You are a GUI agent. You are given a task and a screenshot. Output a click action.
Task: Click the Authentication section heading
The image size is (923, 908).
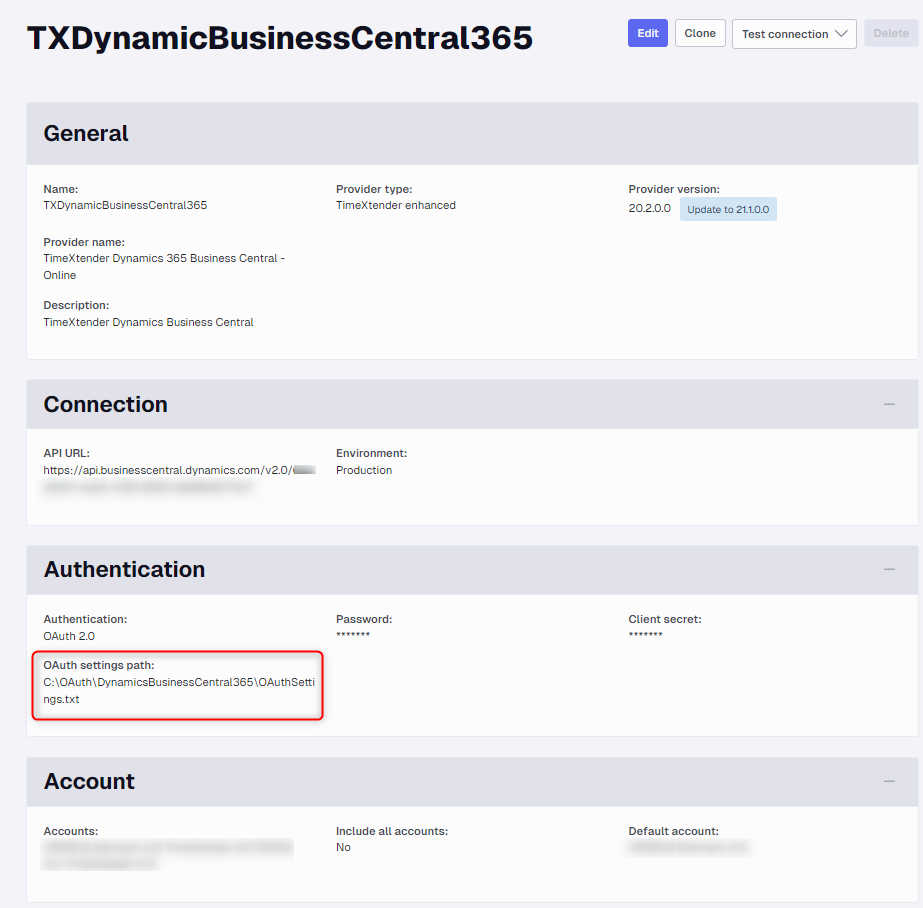124,569
